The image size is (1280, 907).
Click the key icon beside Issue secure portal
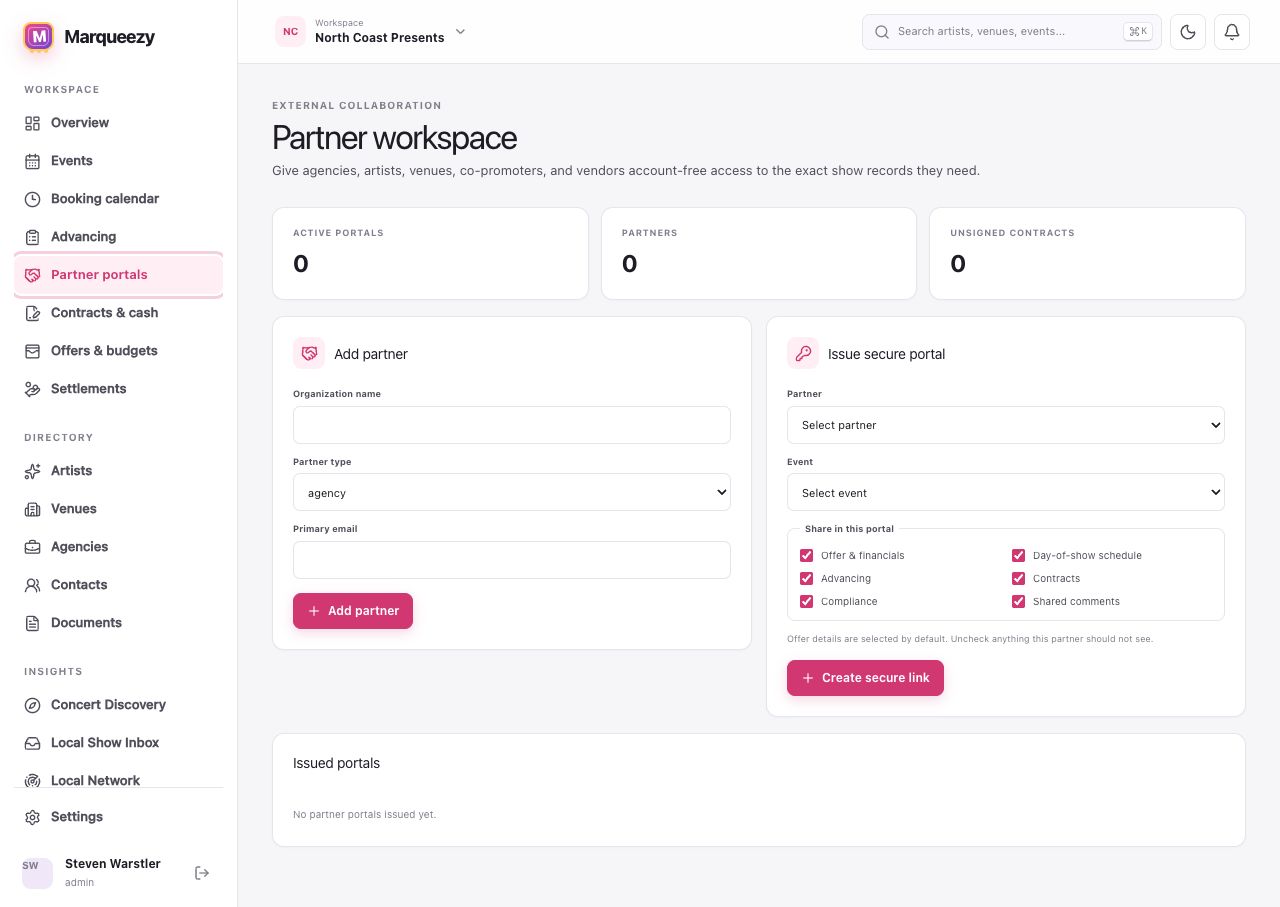(x=803, y=353)
